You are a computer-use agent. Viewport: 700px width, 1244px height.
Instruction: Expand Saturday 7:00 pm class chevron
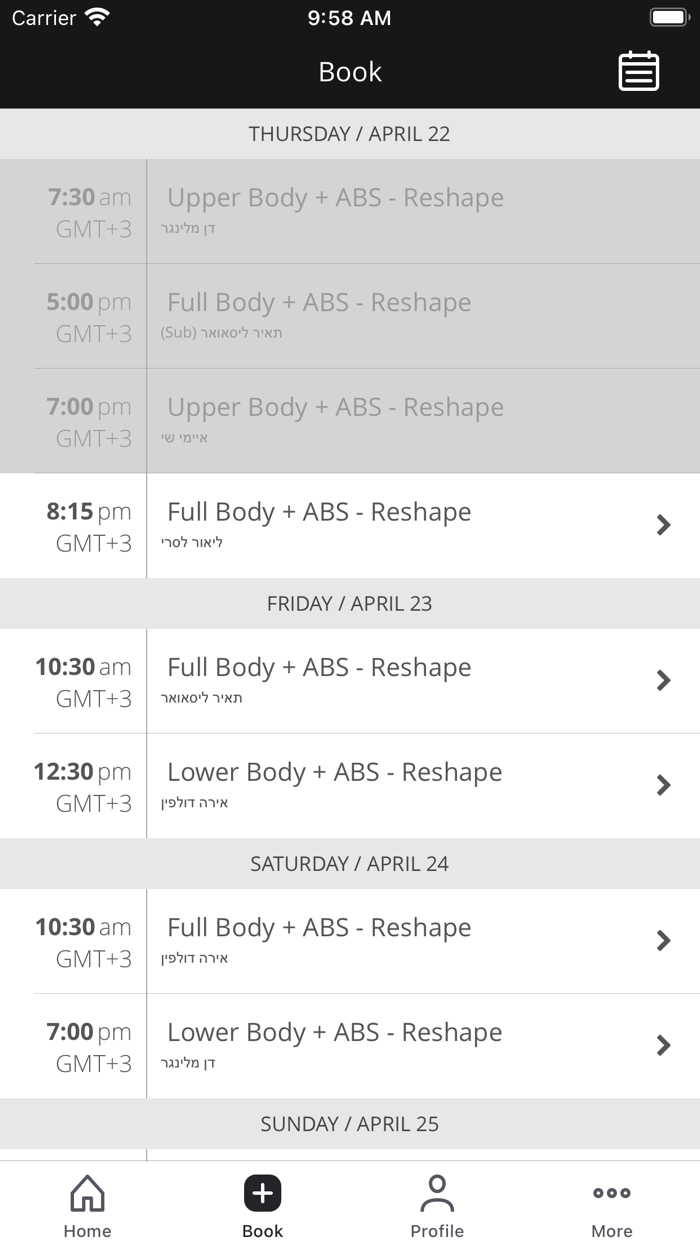(663, 1045)
